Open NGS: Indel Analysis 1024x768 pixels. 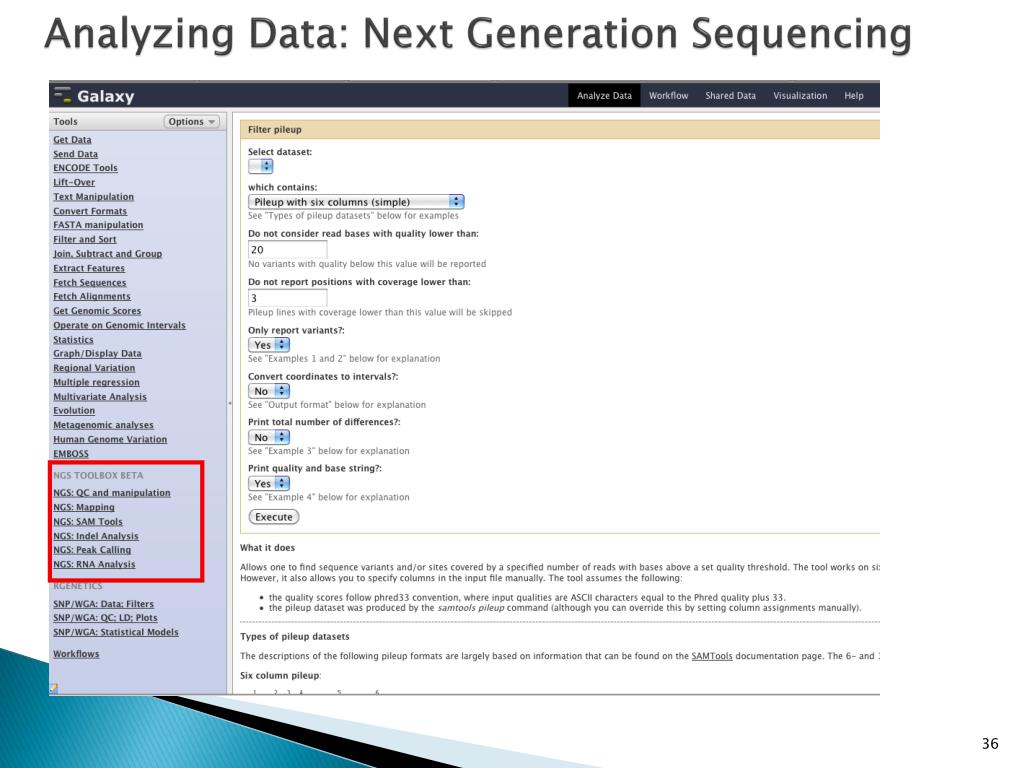[x=96, y=536]
